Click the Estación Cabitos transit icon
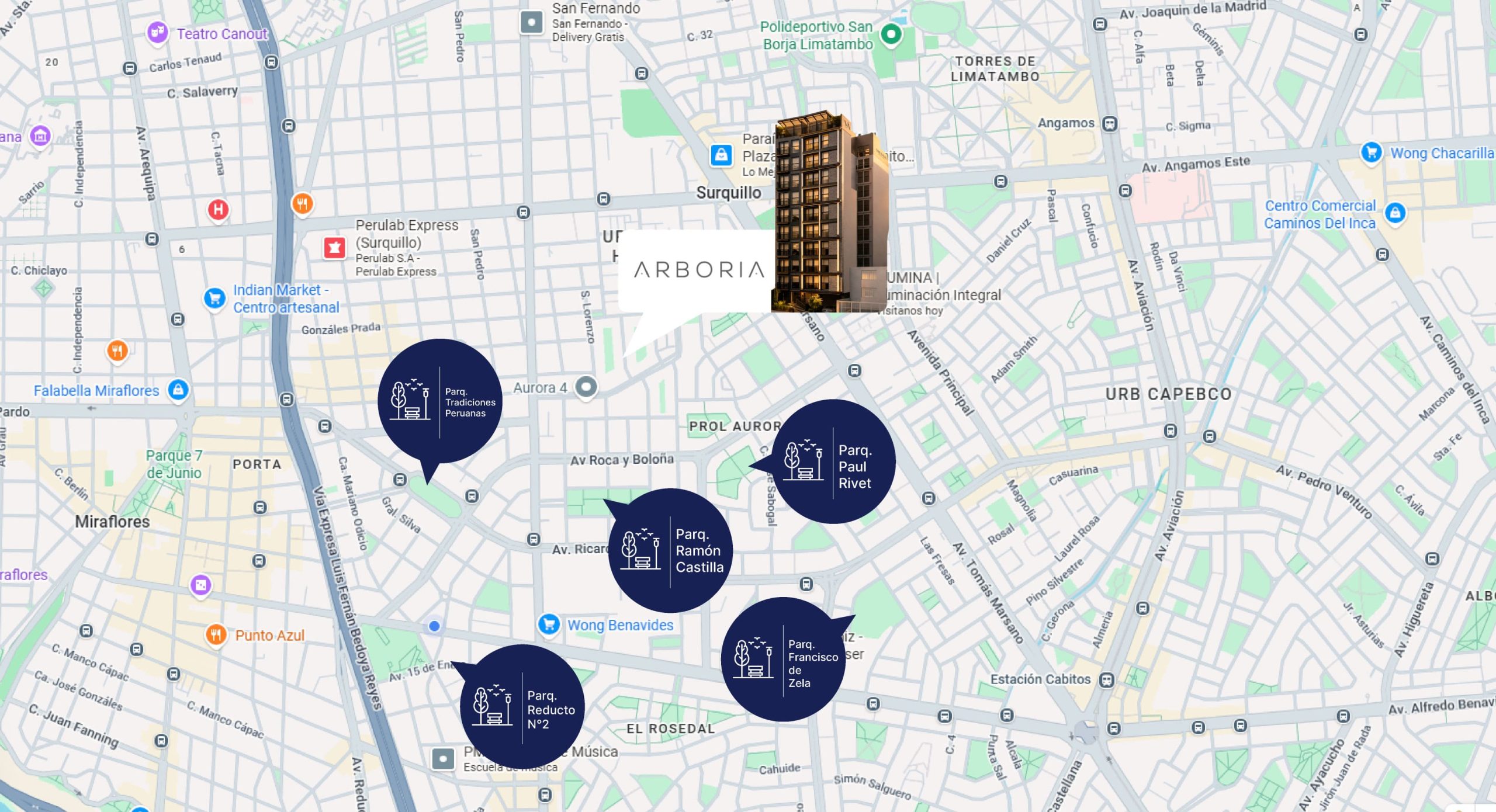This screenshot has width=1496, height=812. click(x=1106, y=680)
